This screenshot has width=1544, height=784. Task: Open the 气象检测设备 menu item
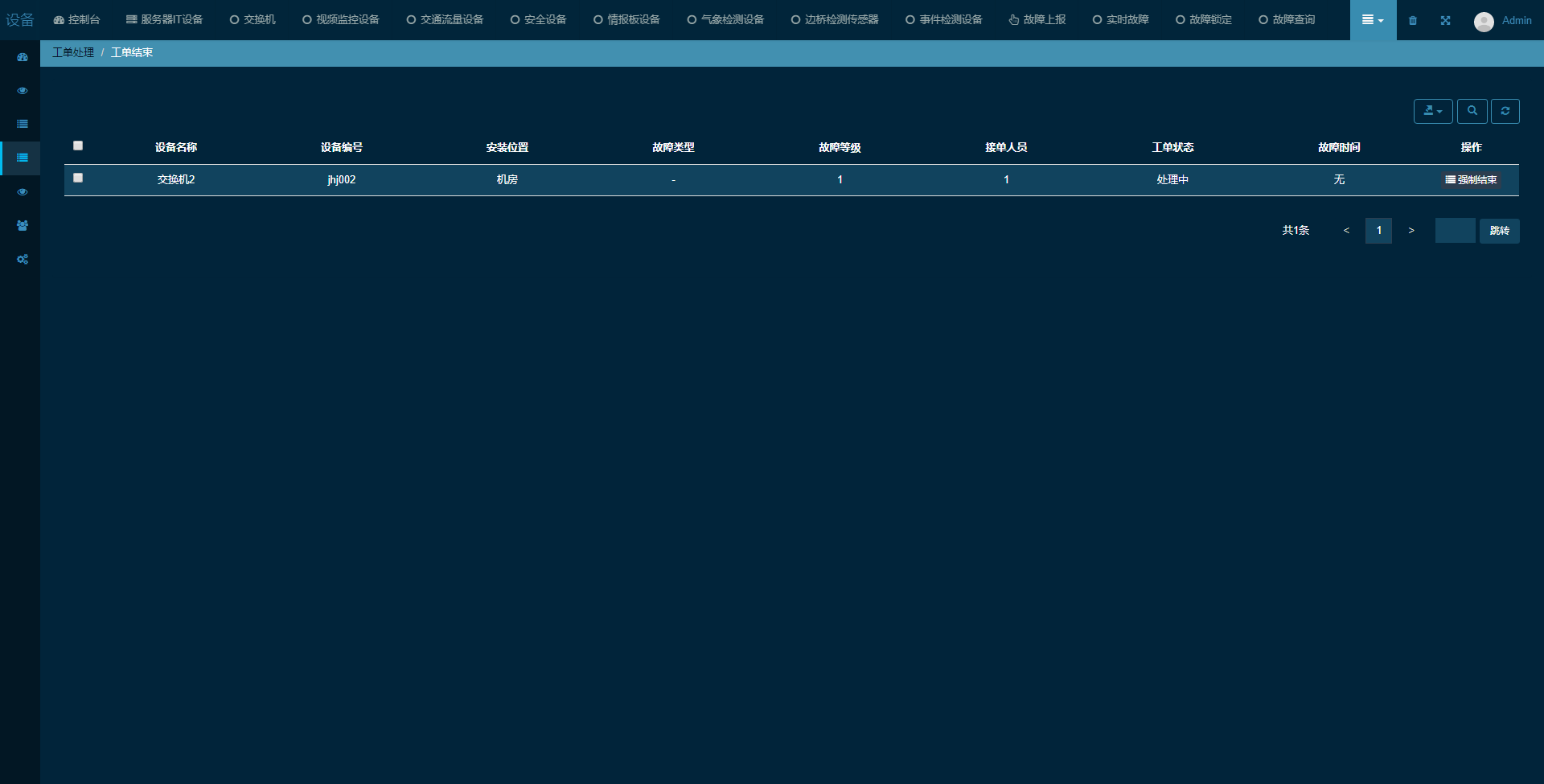pyautogui.click(x=725, y=19)
